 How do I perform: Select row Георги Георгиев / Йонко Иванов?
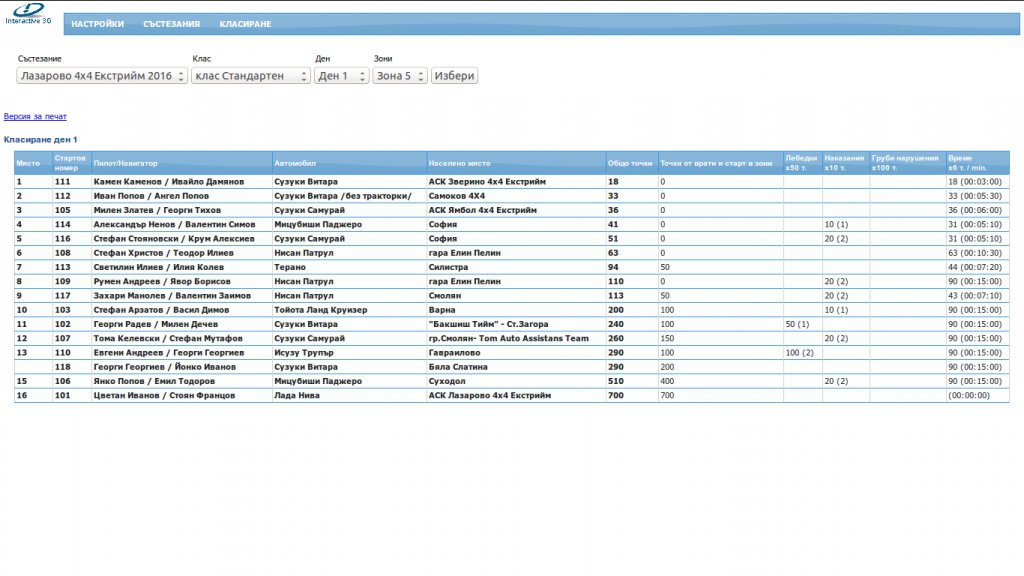[x=511, y=367]
